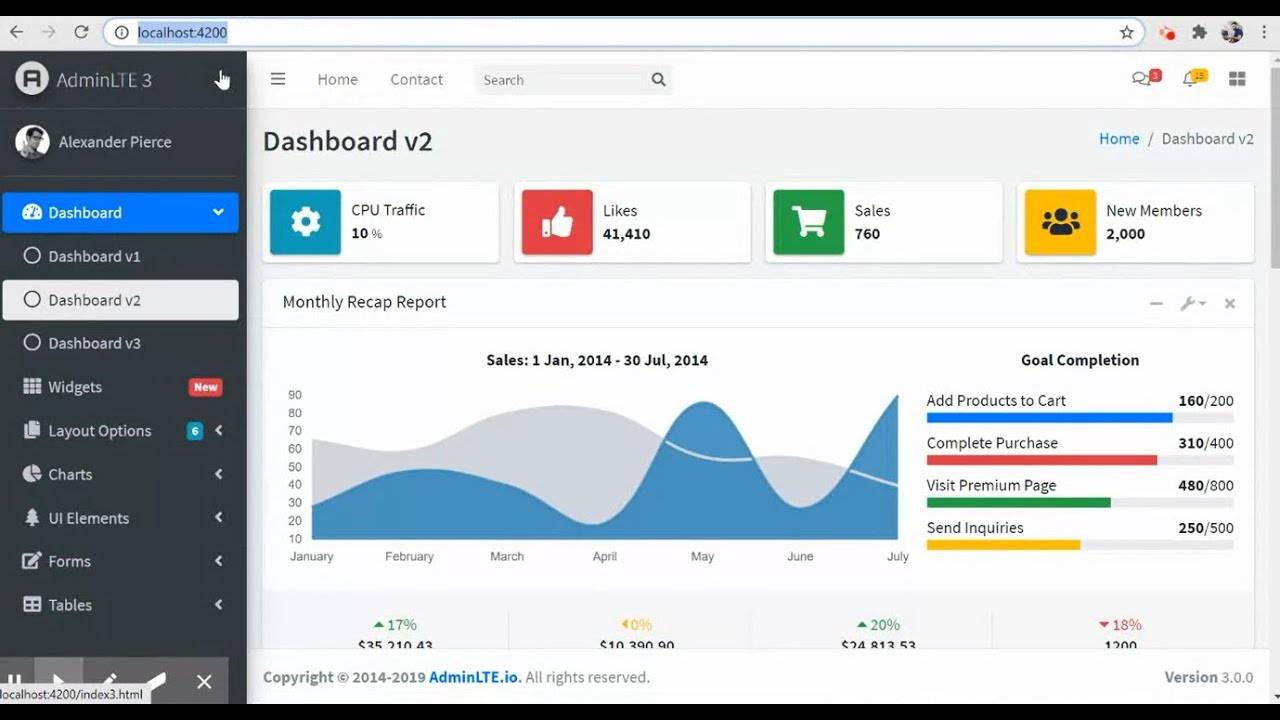The width and height of the screenshot is (1280, 720).
Task: Open Widgets in the sidebar
Action: pyautogui.click(x=75, y=387)
